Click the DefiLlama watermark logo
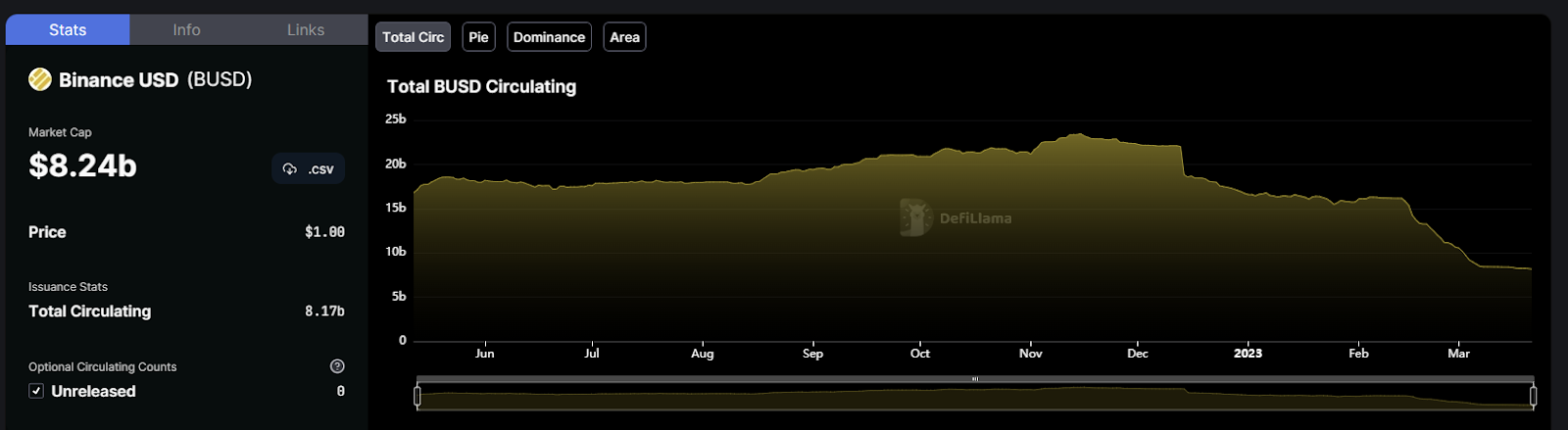This screenshot has width=1568, height=430. tap(915, 217)
